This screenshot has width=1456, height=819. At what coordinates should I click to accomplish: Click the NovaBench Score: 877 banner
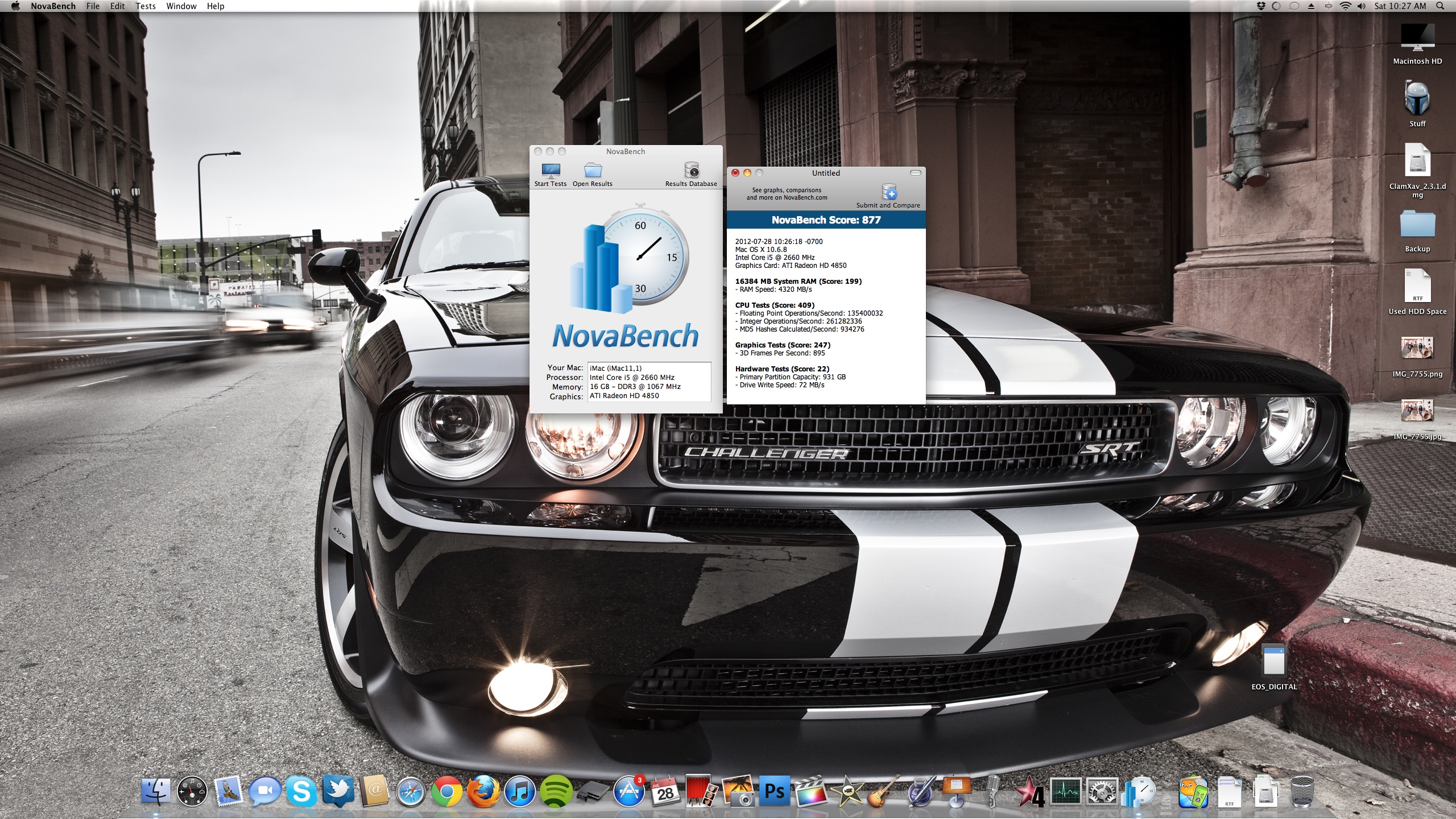(x=826, y=220)
